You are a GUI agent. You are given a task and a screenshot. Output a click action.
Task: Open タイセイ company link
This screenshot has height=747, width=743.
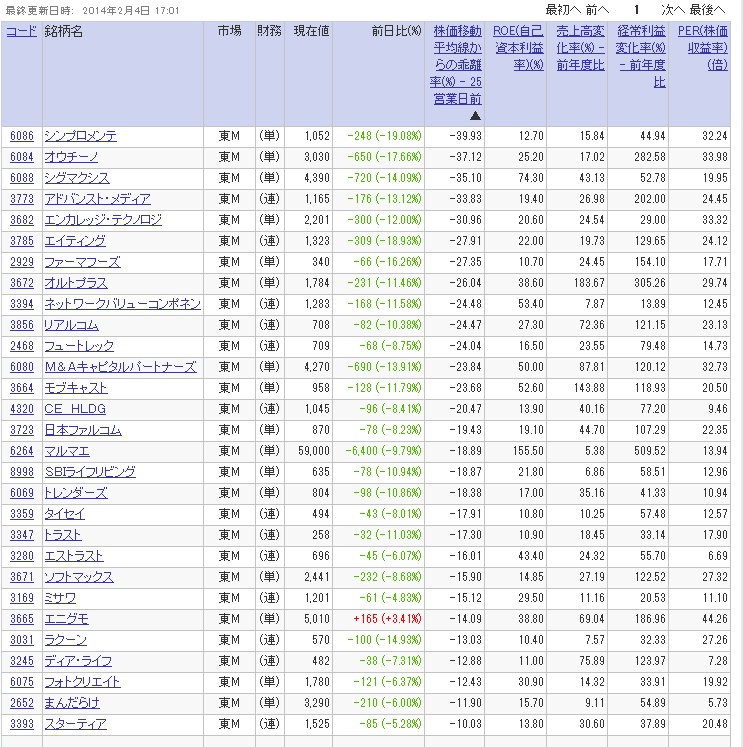click(x=65, y=514)
